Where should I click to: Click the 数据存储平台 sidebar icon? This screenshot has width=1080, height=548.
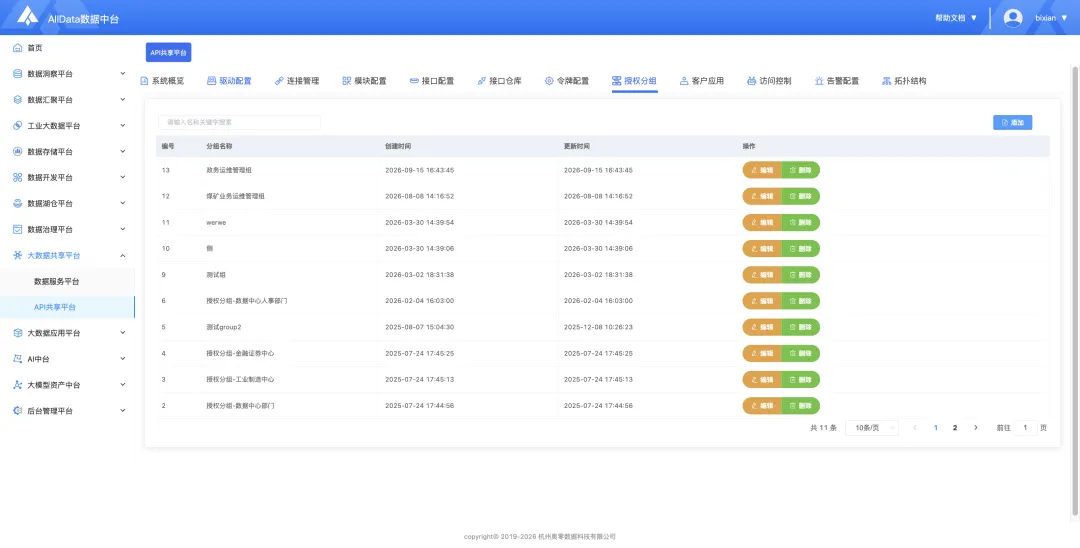(18, 151)
